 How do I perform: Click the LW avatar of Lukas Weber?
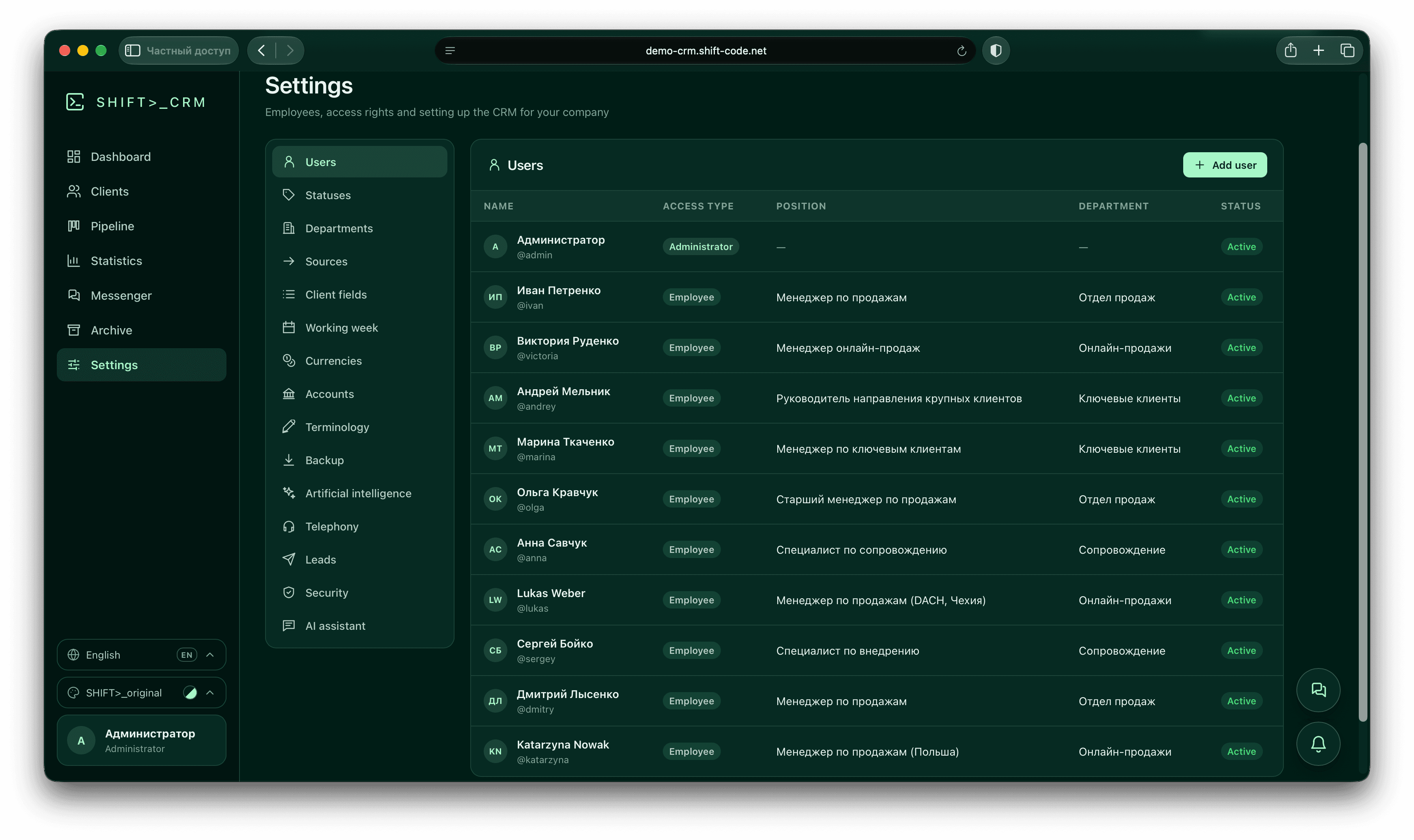click(x=495, y=599)
